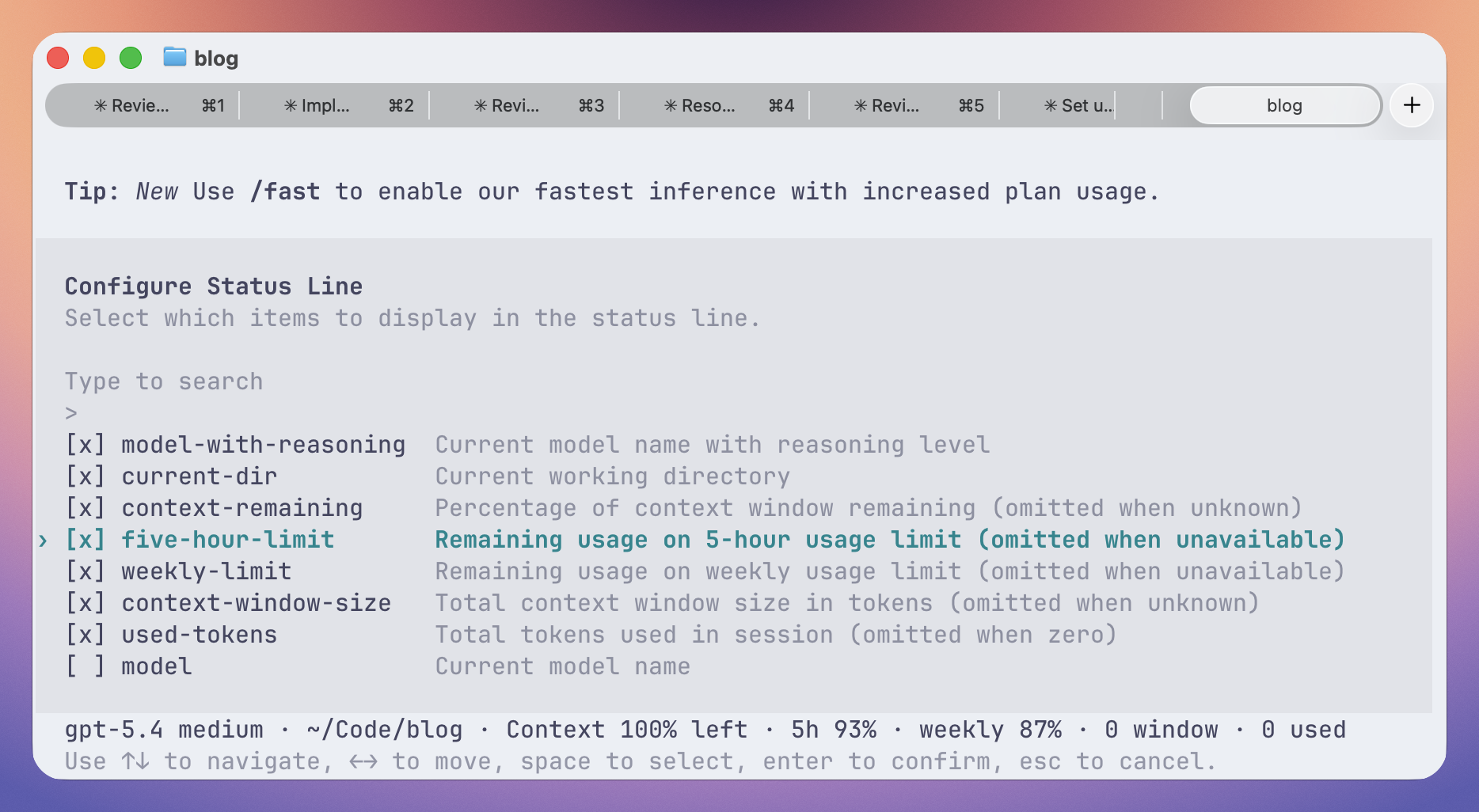
Task: Click the asterisk icon on Set u.. tab
Action: tap(1051, 105)
